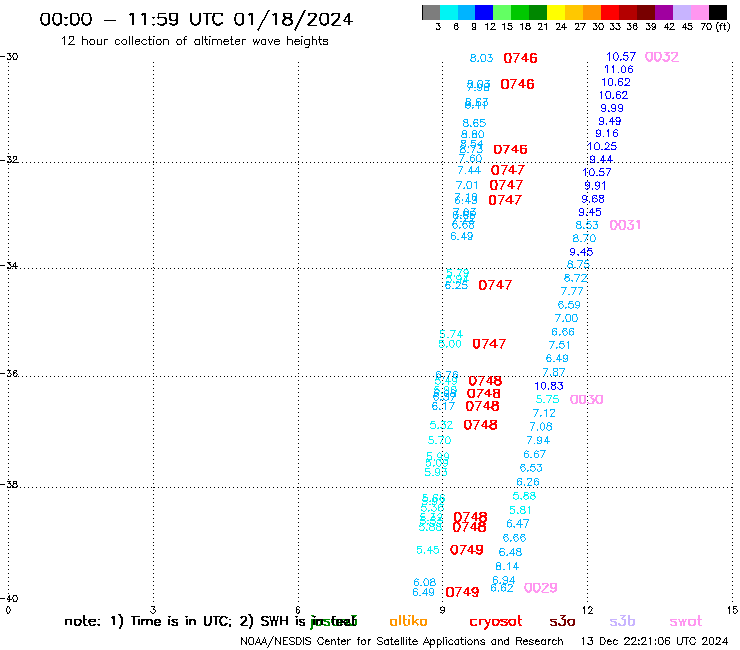Click the cryosat time '0746' beside 8.03

click(x=521, y=58)
